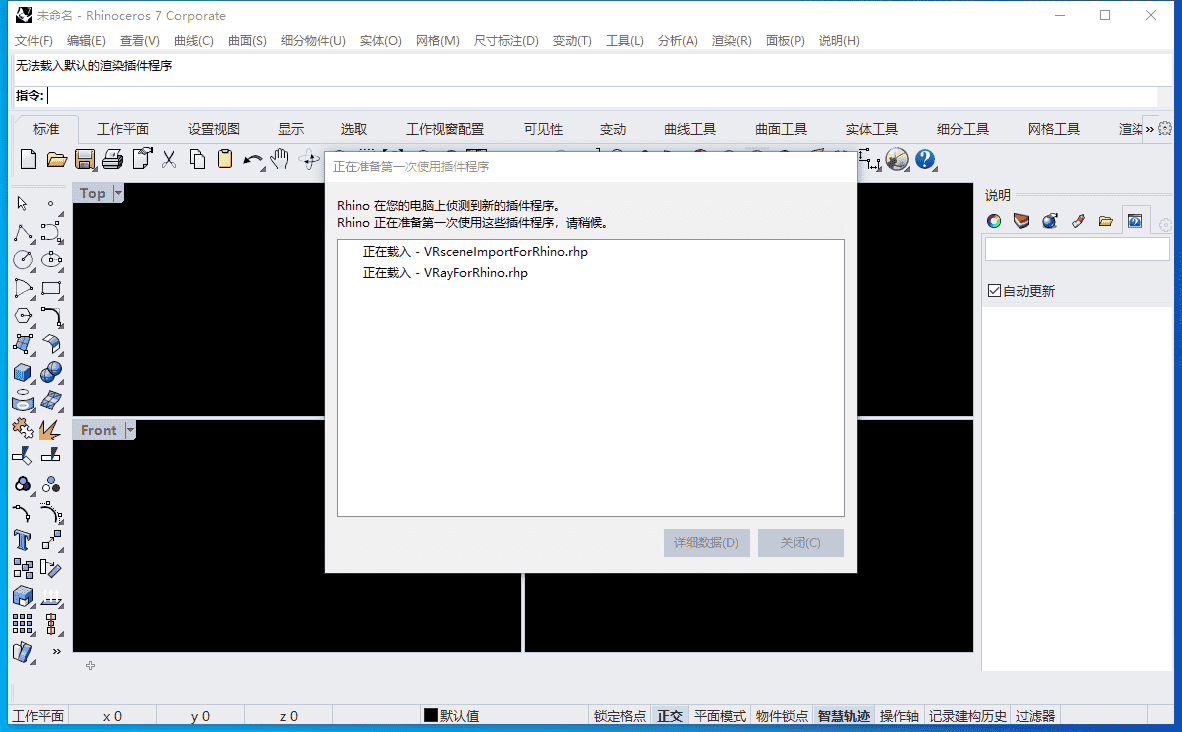Viewport: 1182px width, 732px height.
Task: Click the Circle tool icon
Action: coord(22,260)
